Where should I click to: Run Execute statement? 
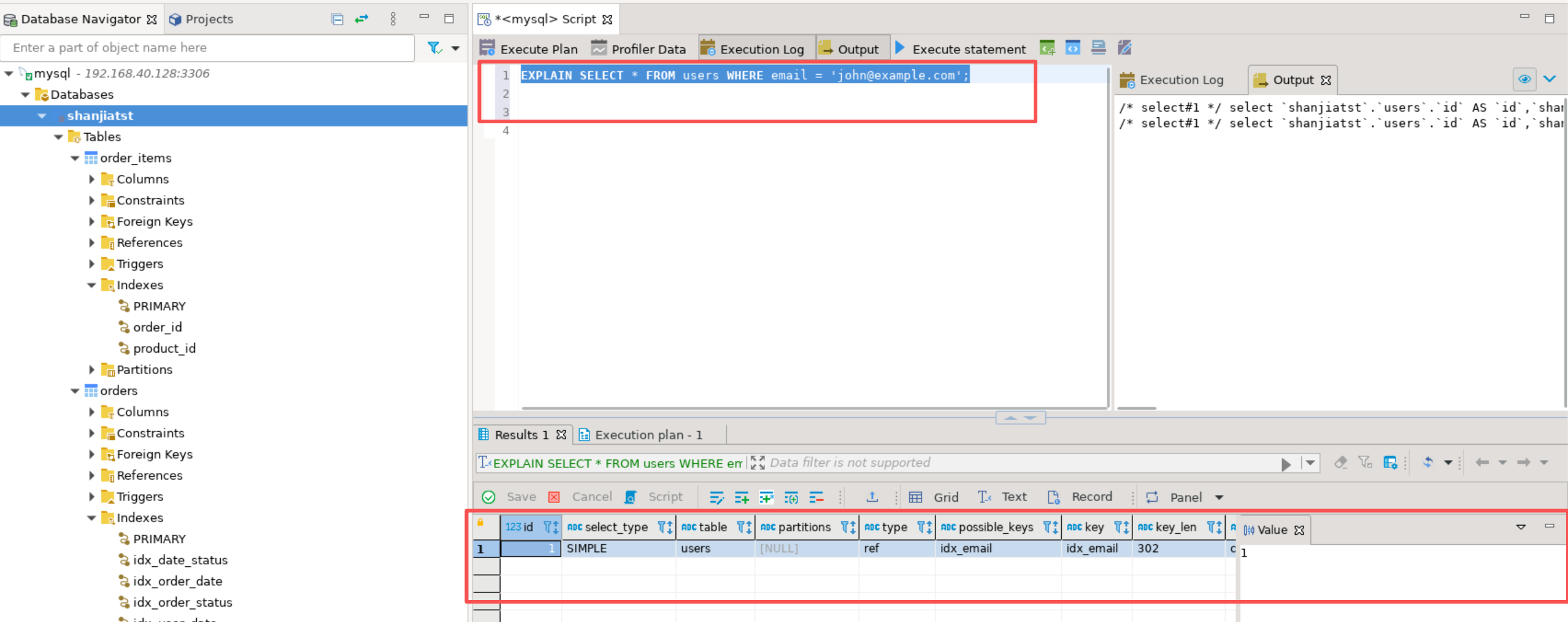(961, 48)
